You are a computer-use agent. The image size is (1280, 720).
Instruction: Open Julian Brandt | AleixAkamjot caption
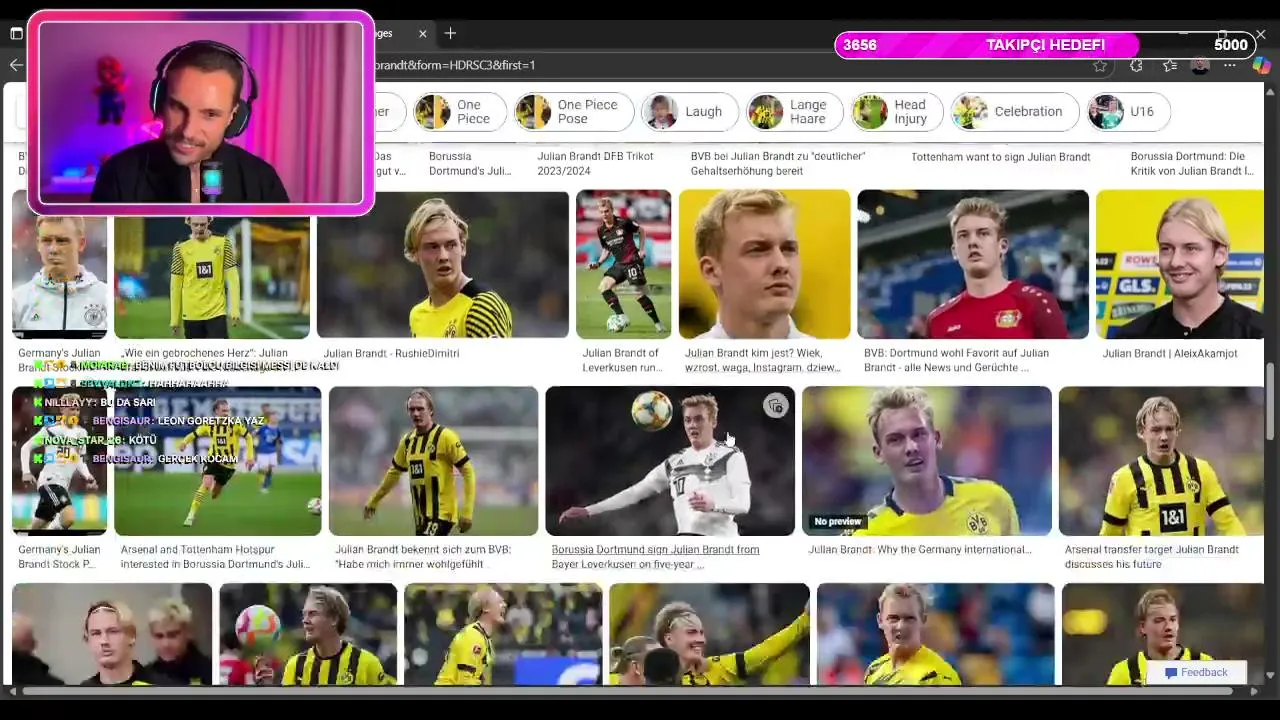click(x=1169, y=353)
